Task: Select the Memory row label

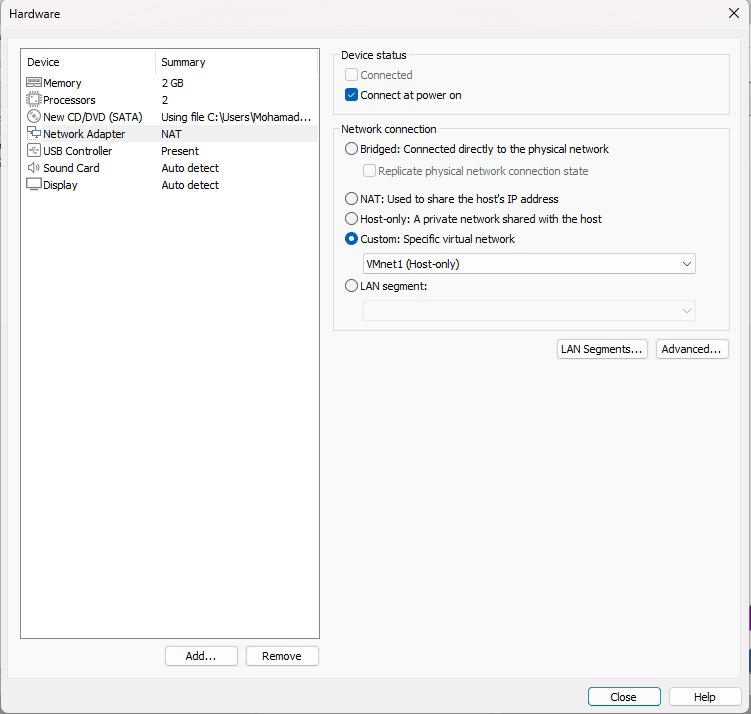Action: pyautogui.click(x=62, y=83)
